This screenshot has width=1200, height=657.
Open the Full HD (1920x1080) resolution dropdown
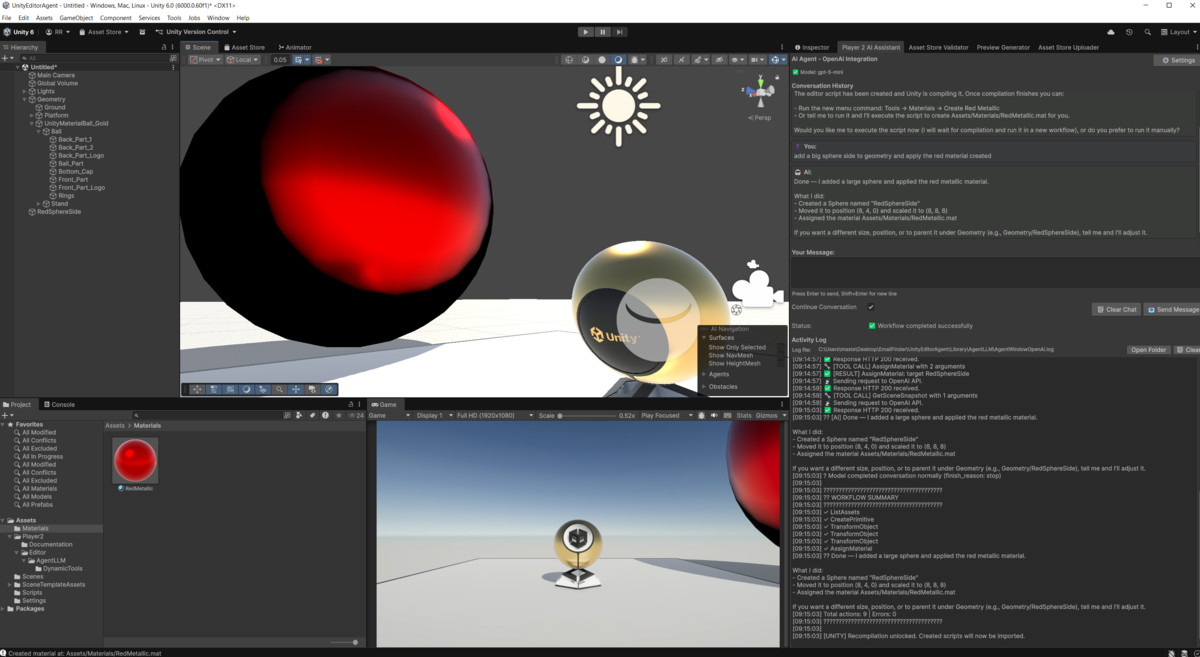tap(494, 415)
